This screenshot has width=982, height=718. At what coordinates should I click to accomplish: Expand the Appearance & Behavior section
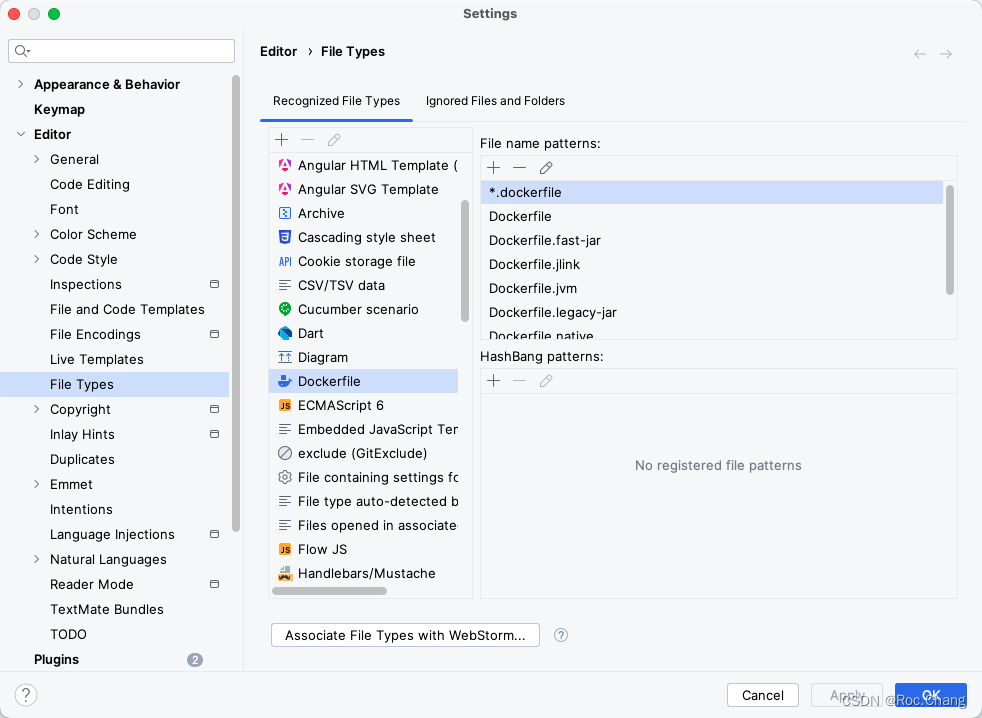(21, 84)
